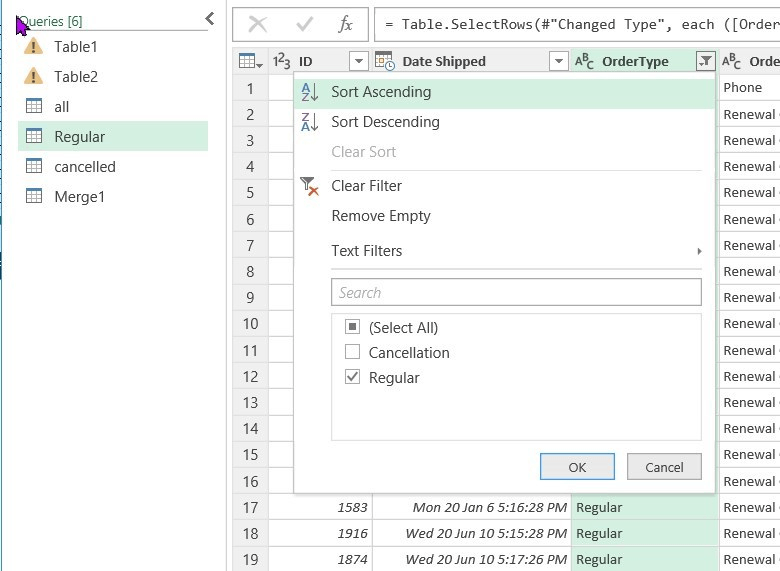The height and width of the screenshot is (571, 780).
Task: Click the ID column data type icon
Action: click(281, 61)
